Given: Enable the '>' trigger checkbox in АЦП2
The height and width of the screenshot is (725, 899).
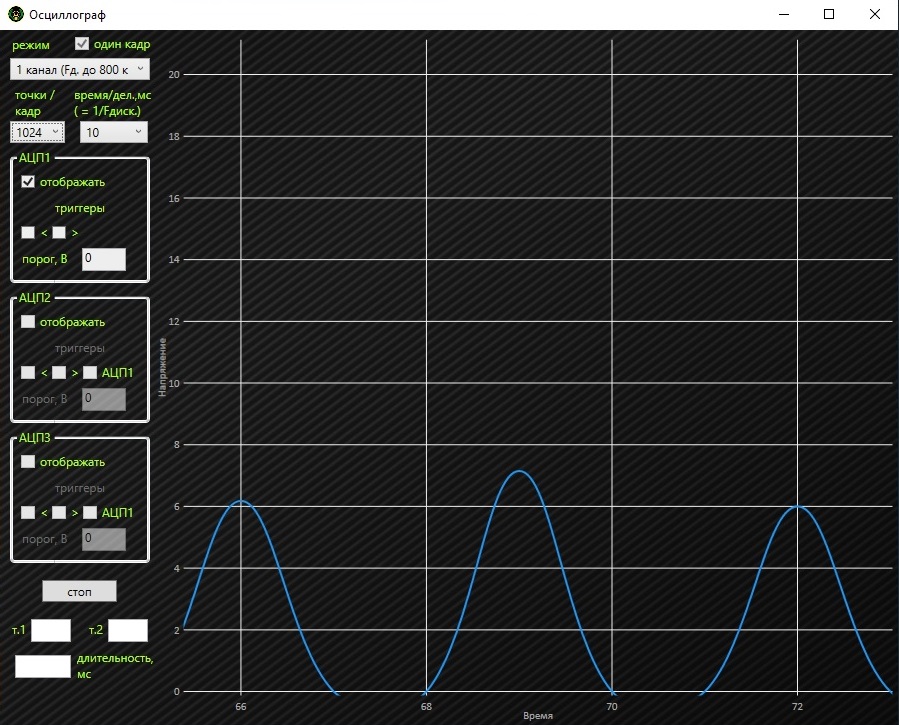Looking at the screenshot, I should tap(59, 373).
